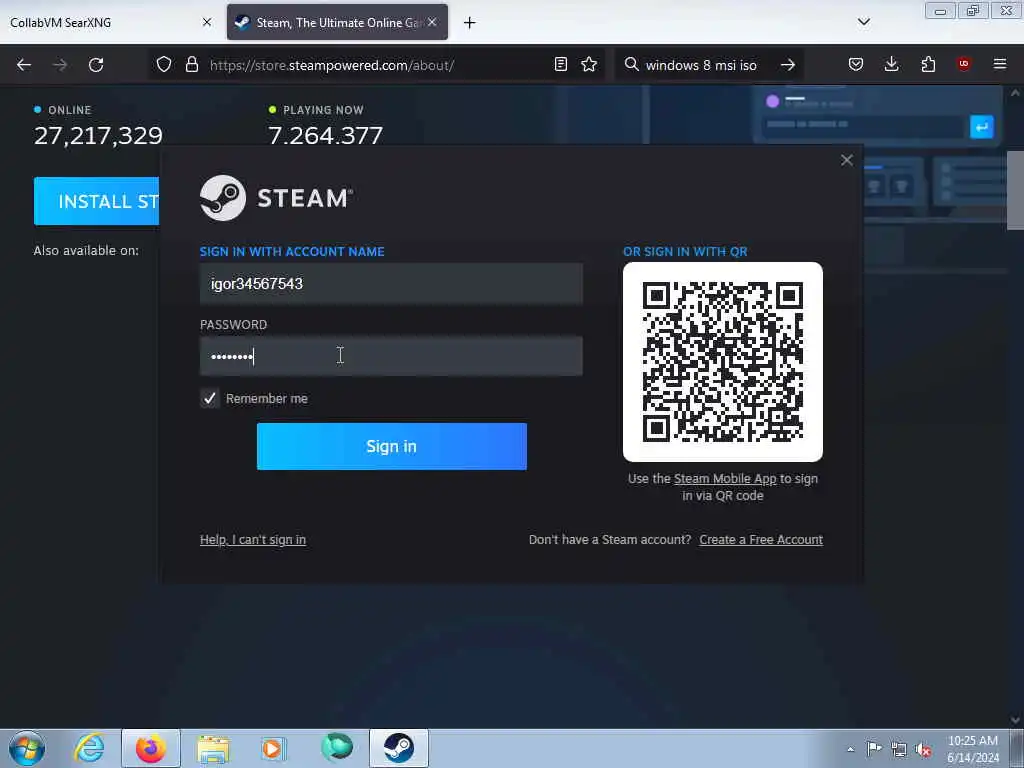Open Help, I can't sign in link
Viewport: 1024px width, 768px height.
pos(253,539)
